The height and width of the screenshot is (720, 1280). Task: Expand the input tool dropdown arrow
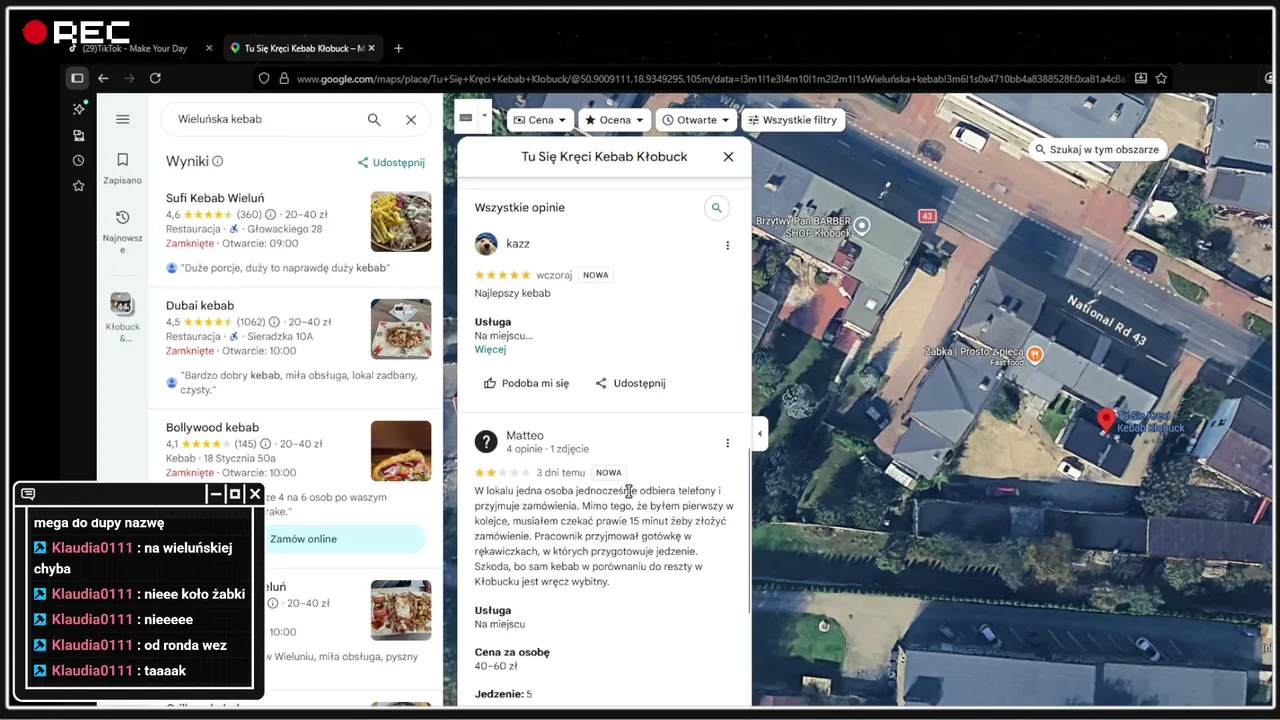(484, 116)
